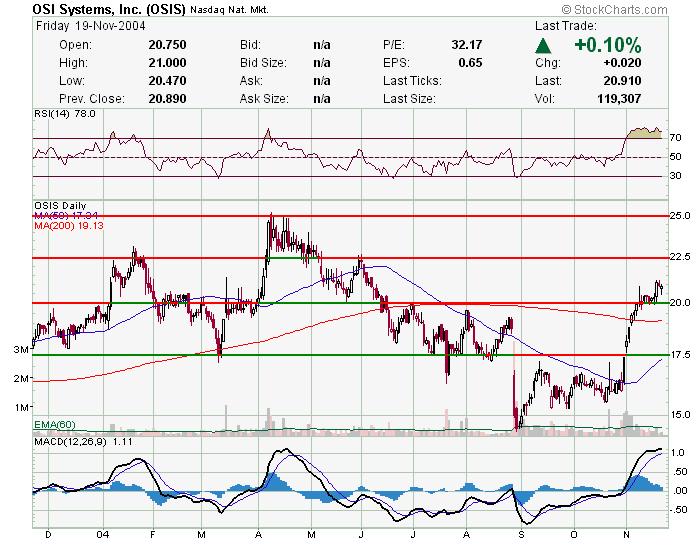
Task: Click the RSI(14) 78.0 indicator label
Action: (65, 114)
